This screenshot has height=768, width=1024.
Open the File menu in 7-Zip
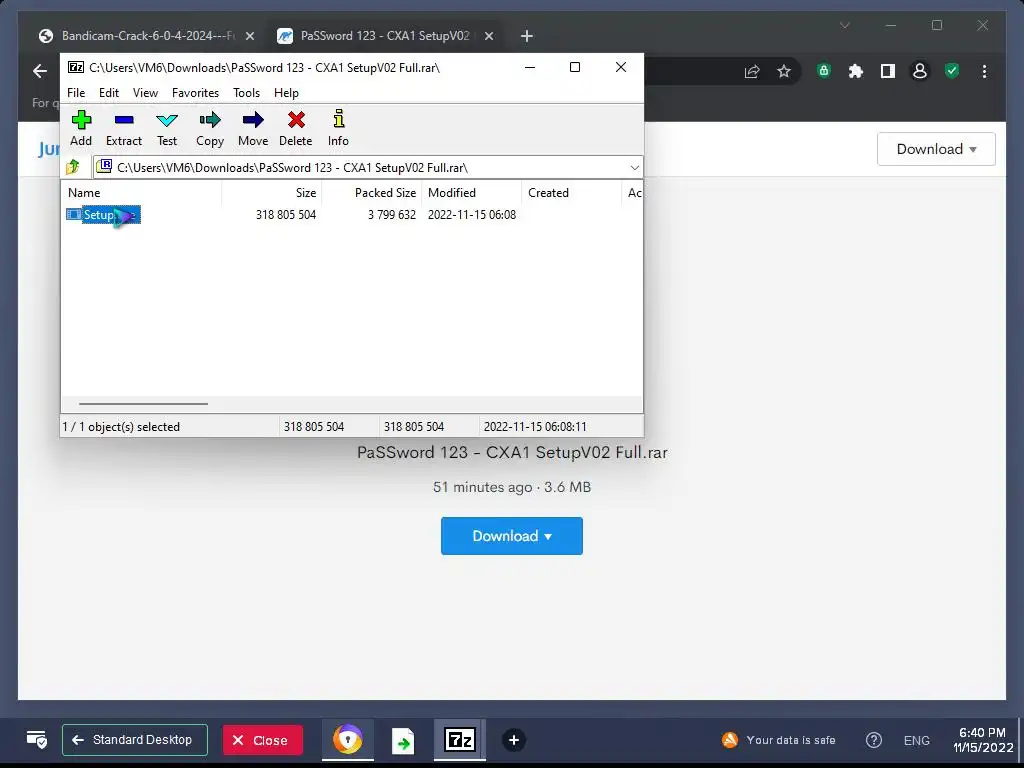point(76,93)
